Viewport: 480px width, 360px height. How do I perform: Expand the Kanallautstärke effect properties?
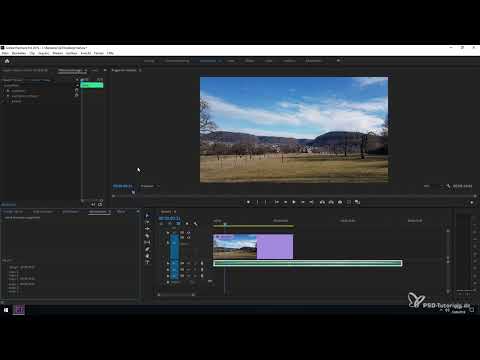[x=4, y=96]
